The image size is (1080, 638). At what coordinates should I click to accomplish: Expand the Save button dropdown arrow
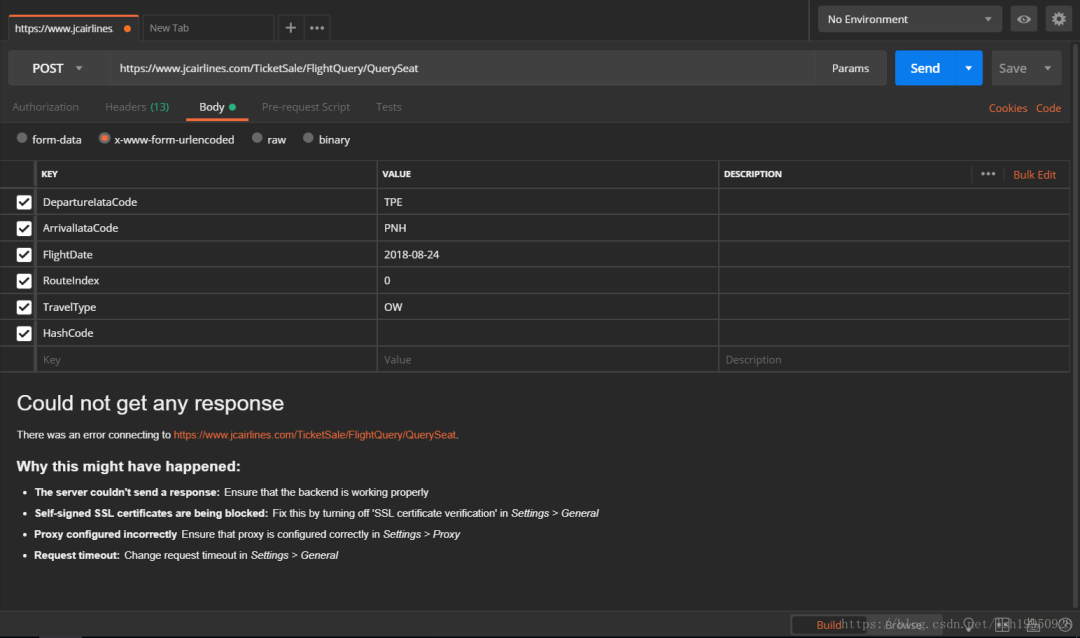[1048, 68]
